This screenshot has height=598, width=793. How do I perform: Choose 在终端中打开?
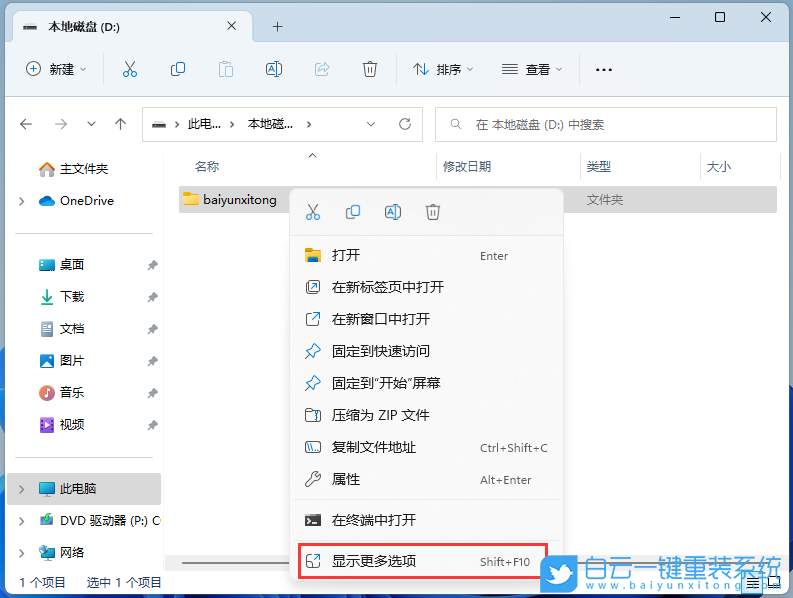[426, 520]
